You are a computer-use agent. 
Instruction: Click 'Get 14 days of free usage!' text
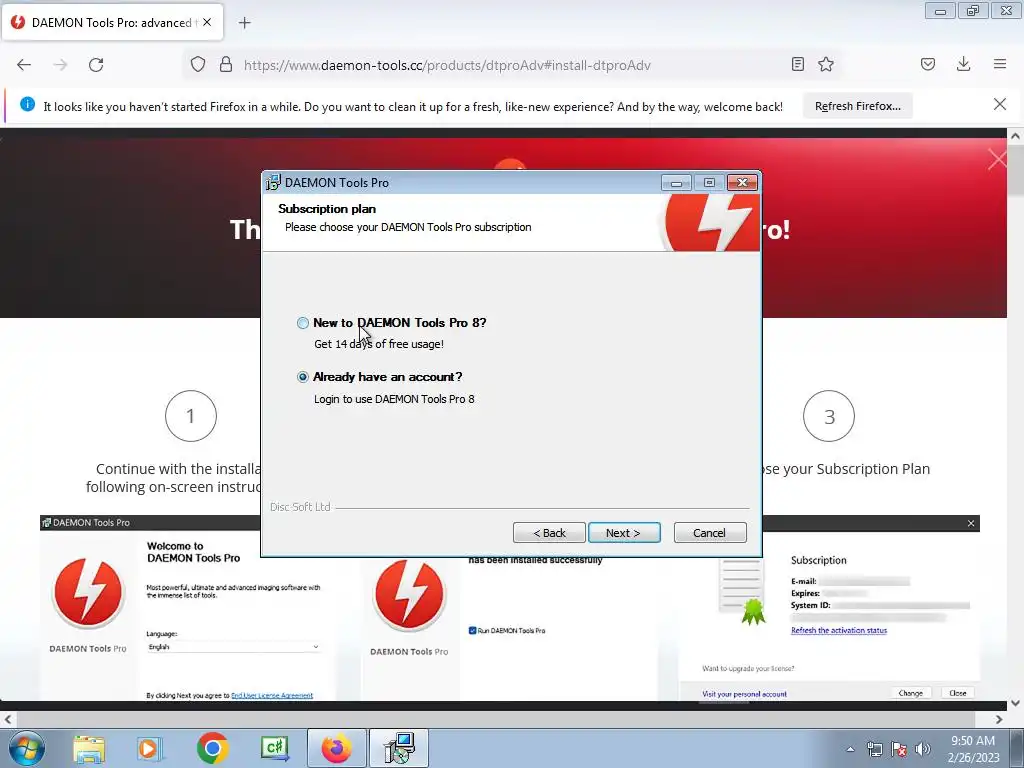pyautogui.click(x=379, y=344)
